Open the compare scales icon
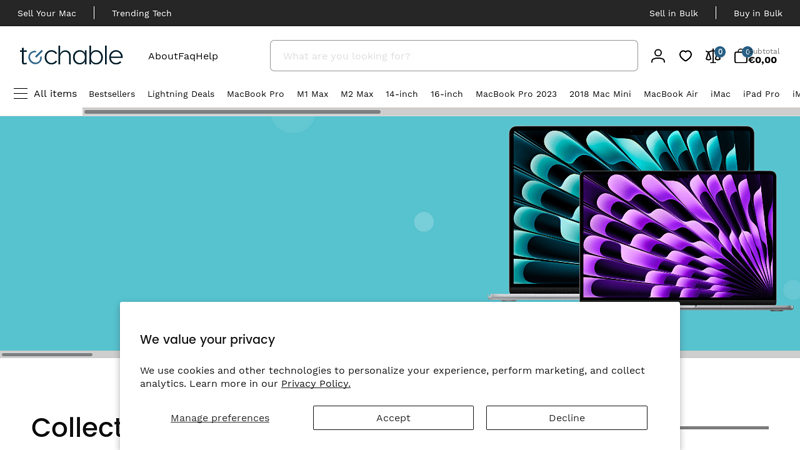 coord(713,56)
